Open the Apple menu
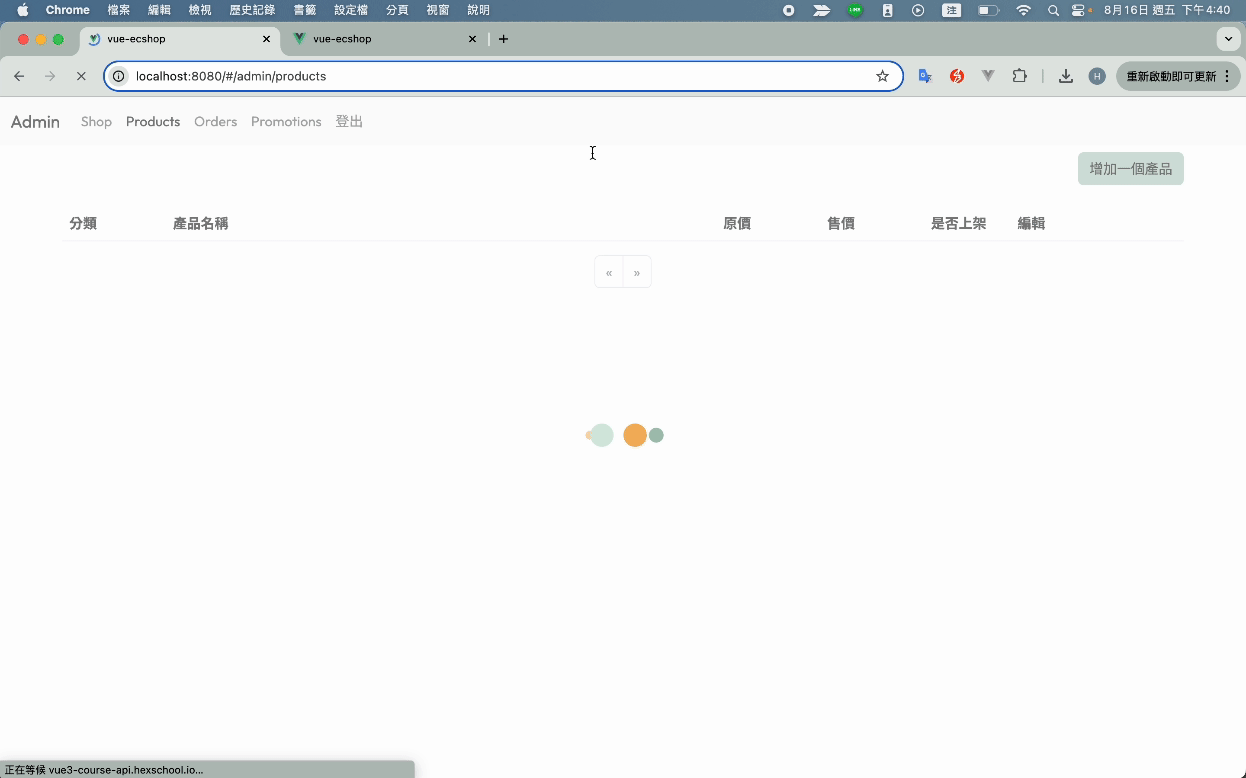This screenshot has width=1246, height=778. pos(22,10)
